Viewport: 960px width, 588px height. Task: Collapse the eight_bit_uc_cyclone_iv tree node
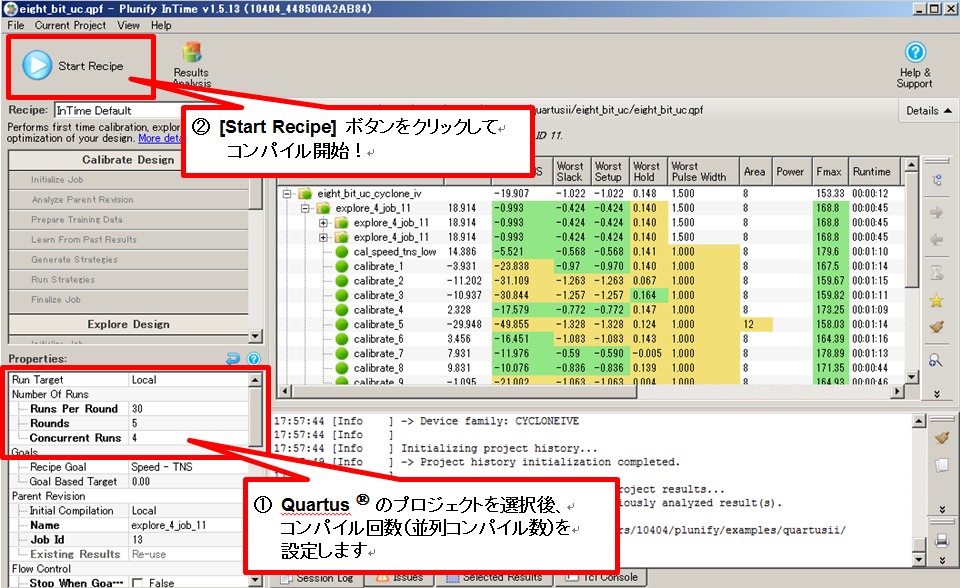click(x=289, y=193)
